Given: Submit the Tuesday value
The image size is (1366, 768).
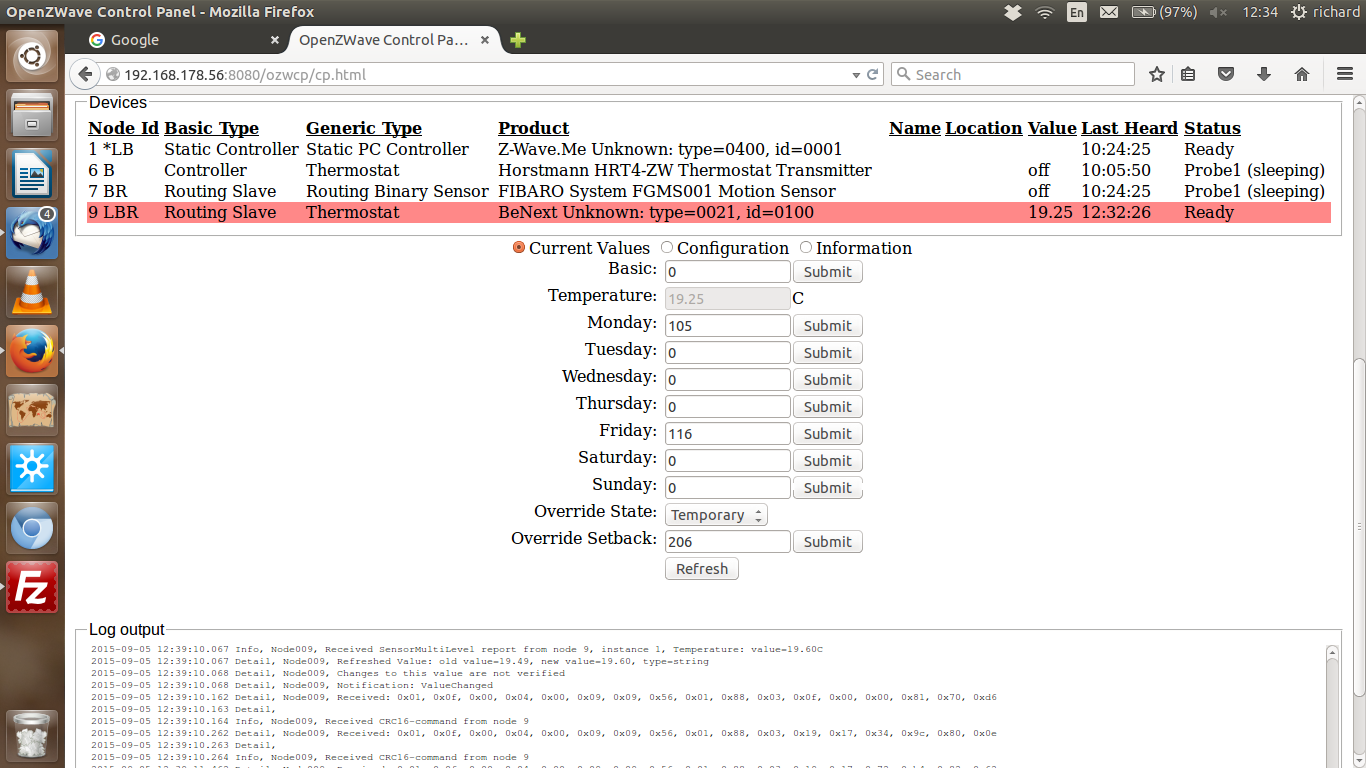Looking at the screenshot, I should click(827, 353).
